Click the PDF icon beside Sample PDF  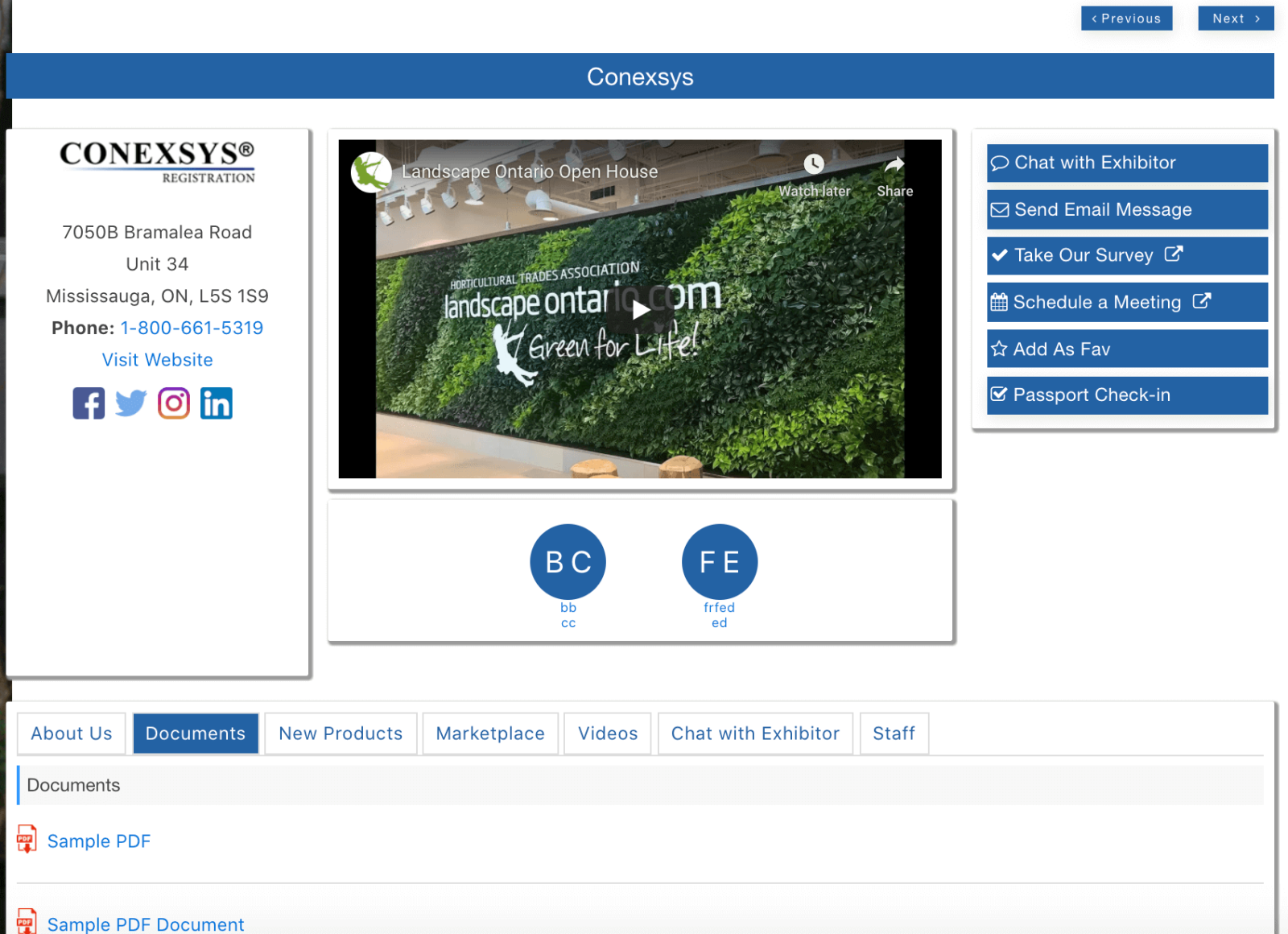27,839
